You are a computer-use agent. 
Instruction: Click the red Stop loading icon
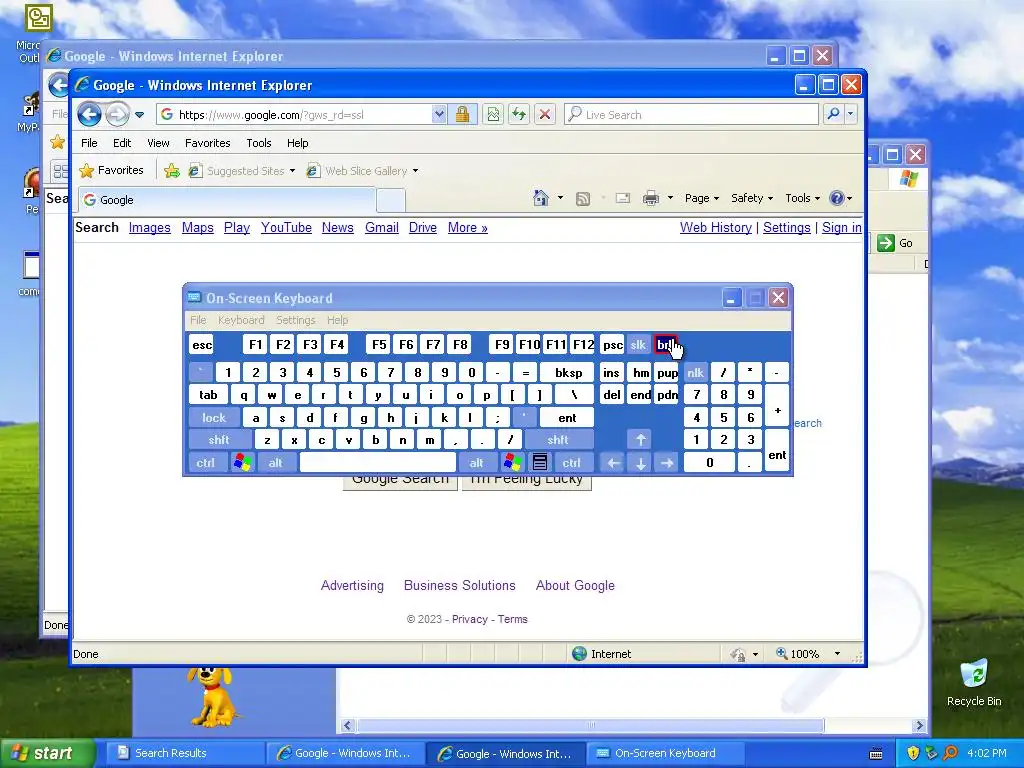[x=545, y=115]
